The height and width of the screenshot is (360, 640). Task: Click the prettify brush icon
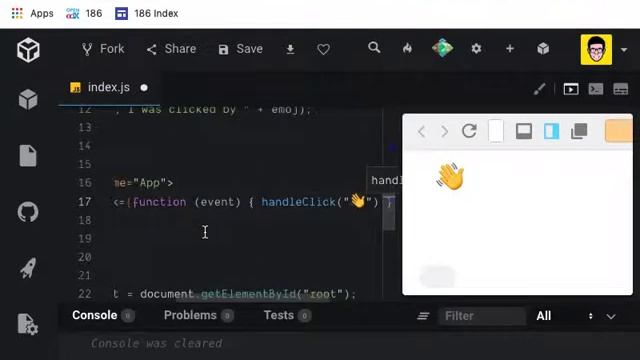pyautogui.click(x=540, y=89)
